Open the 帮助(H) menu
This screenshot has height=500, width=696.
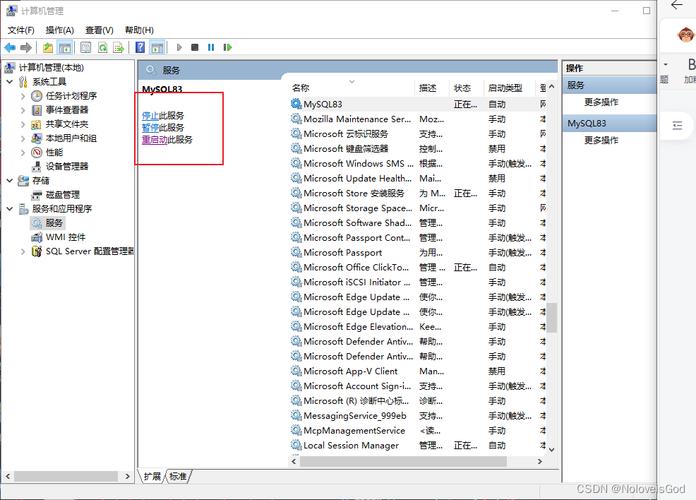click(139, 30)
